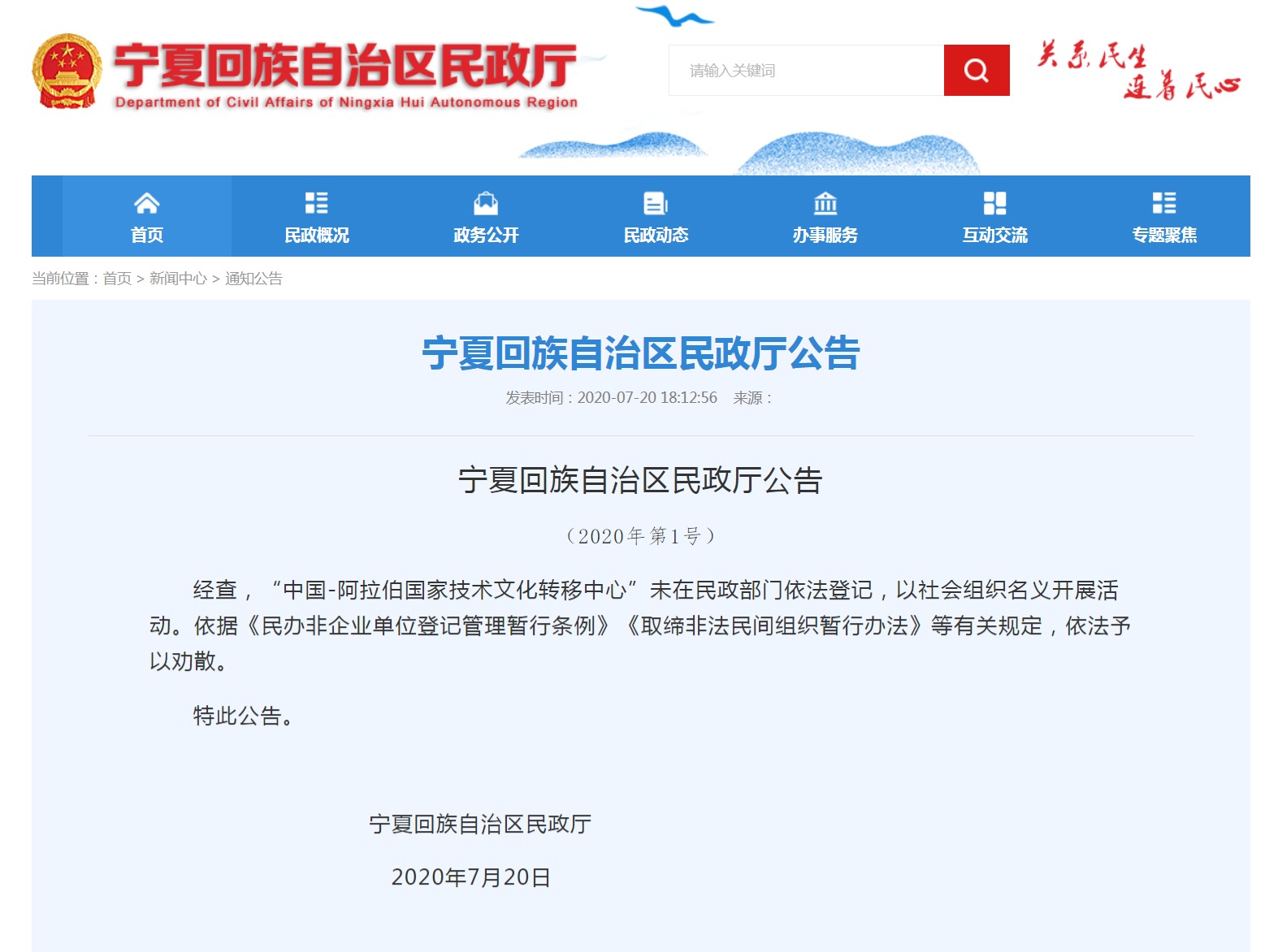Click the 关系民生 连着民心 calligraphy slogan
This screenshot has height=952, width=1278.
pos(1137,70)
